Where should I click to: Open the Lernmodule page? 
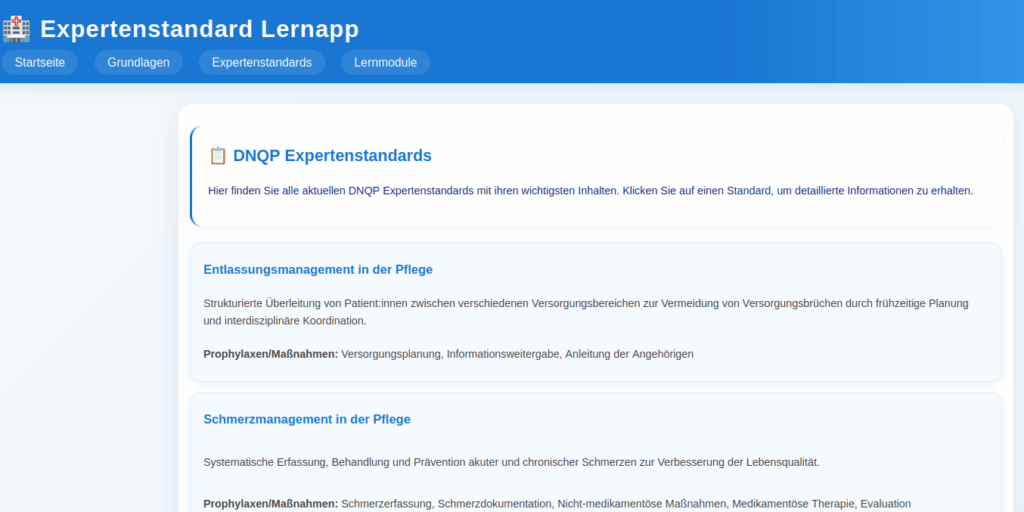tap(385, 62)
